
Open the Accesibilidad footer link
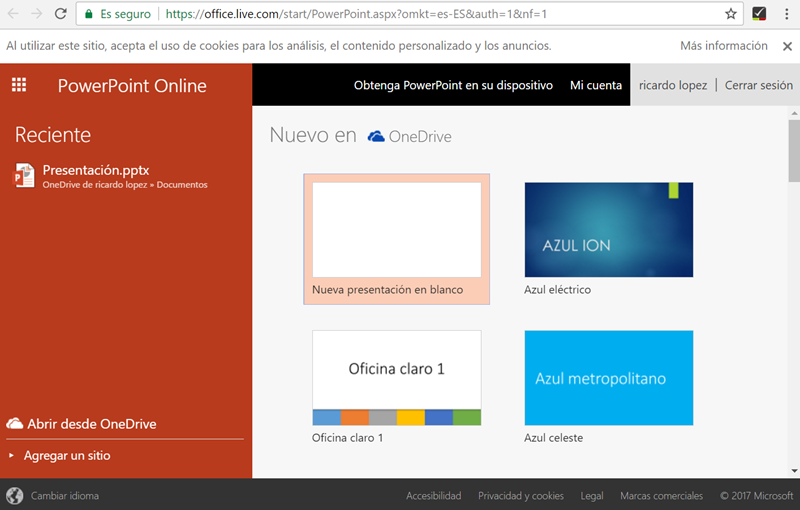point(434,495)
